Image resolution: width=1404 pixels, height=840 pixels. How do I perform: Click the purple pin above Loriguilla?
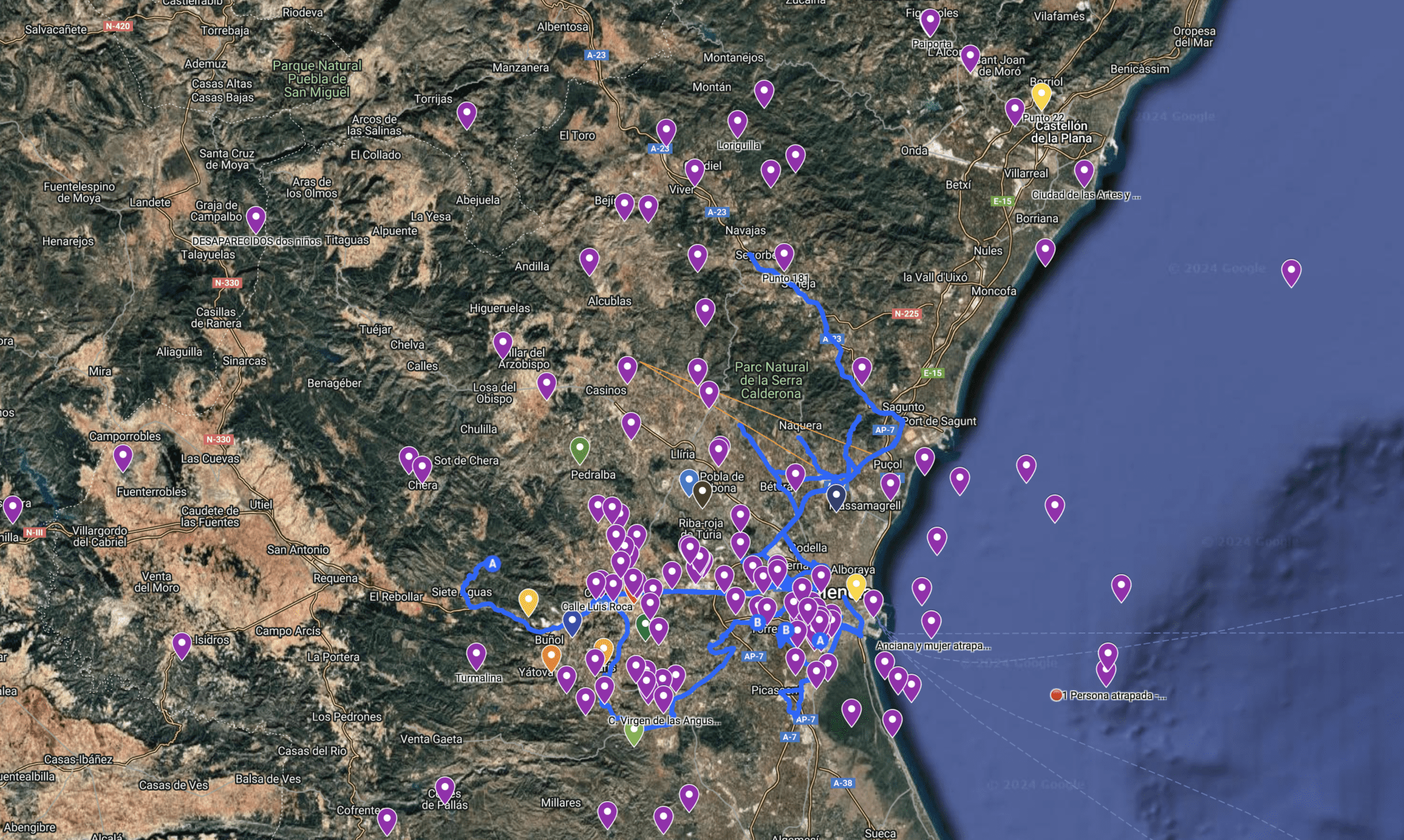[x=737, y=123]
